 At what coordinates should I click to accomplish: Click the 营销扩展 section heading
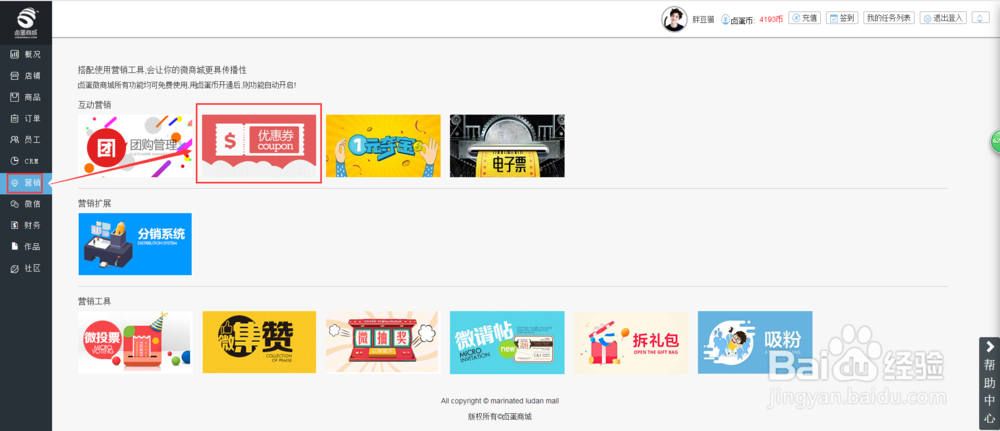click(95, 203)
